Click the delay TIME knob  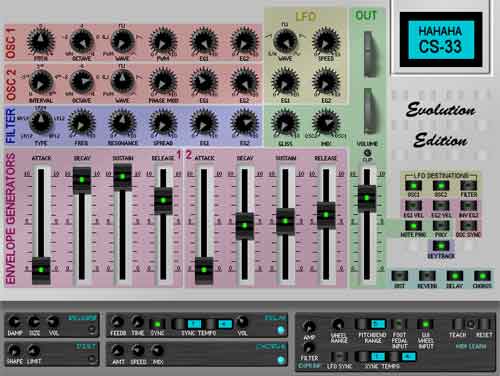(137, 322)
